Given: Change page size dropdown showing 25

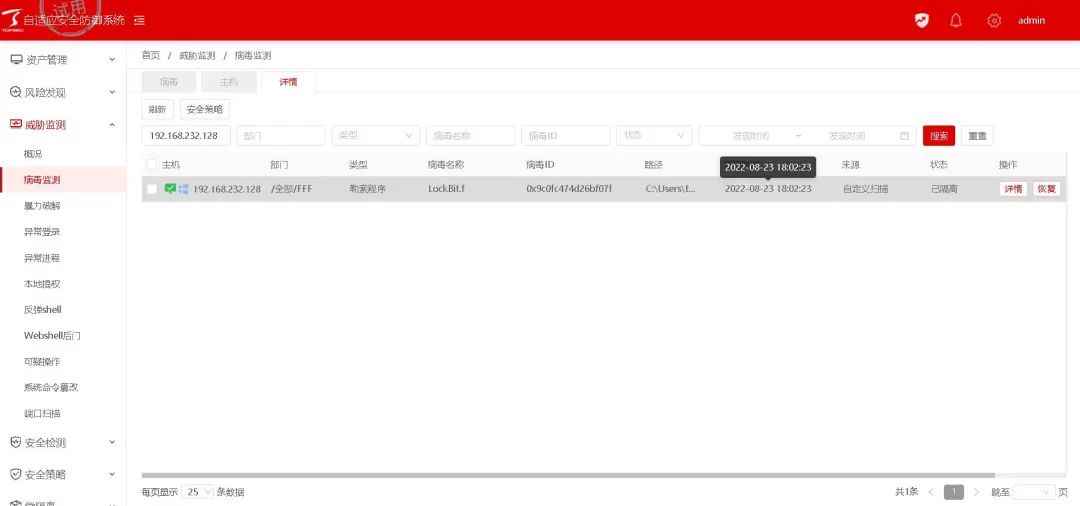Looking at the screenshot, I should (198, 492).
